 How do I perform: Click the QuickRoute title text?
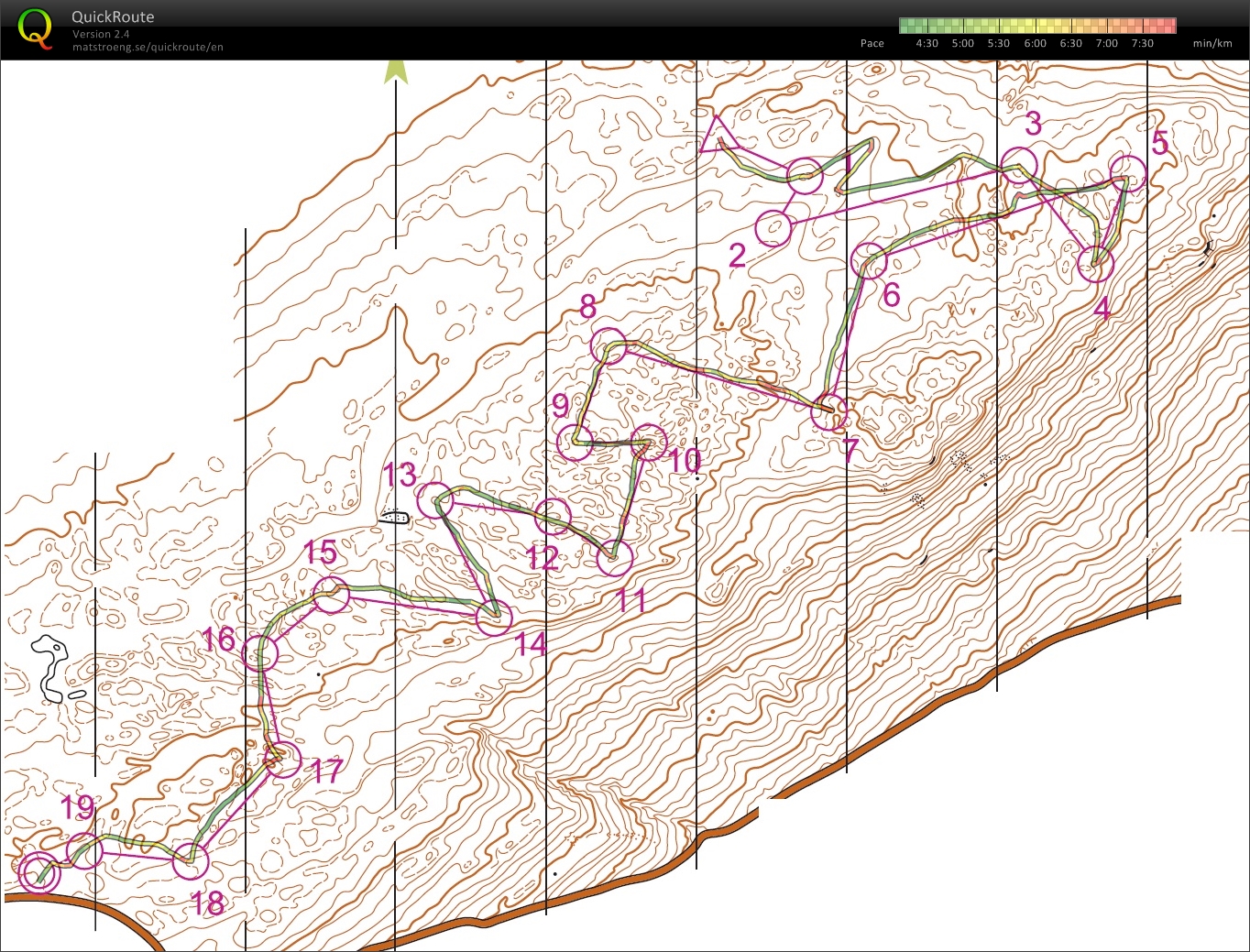click(x=113, y=16)
